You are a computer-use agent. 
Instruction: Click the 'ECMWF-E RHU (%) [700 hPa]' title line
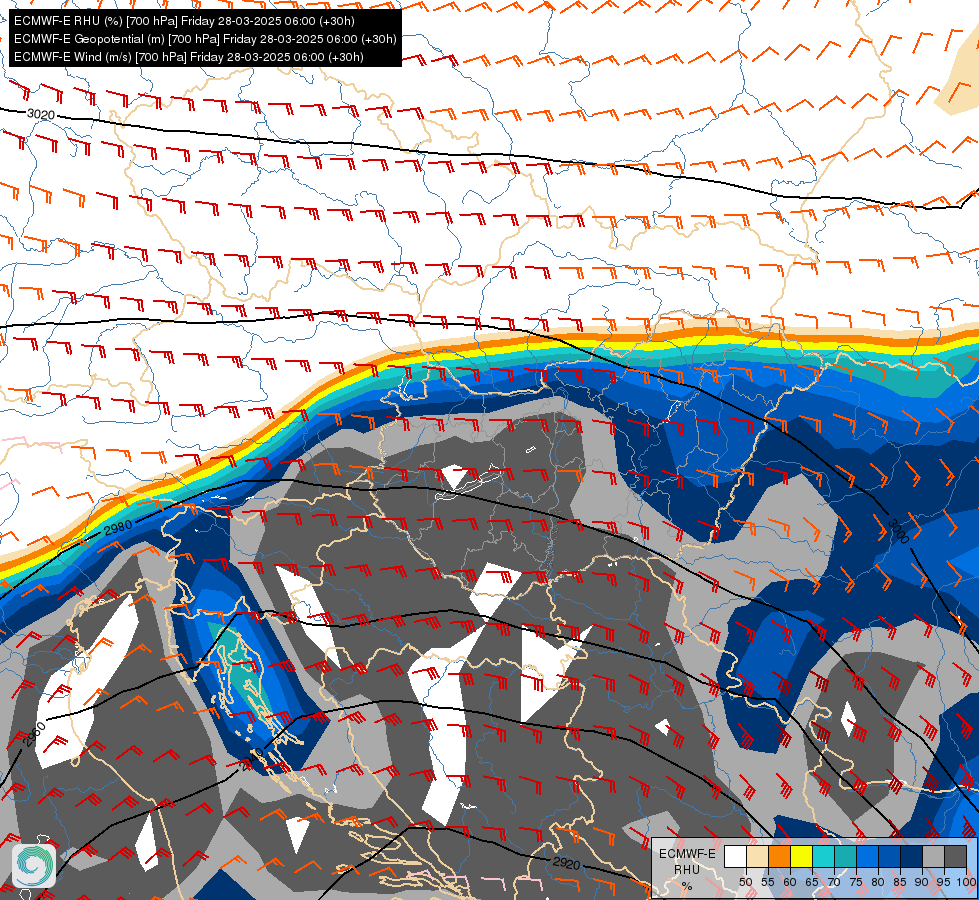tap(184, 21)
